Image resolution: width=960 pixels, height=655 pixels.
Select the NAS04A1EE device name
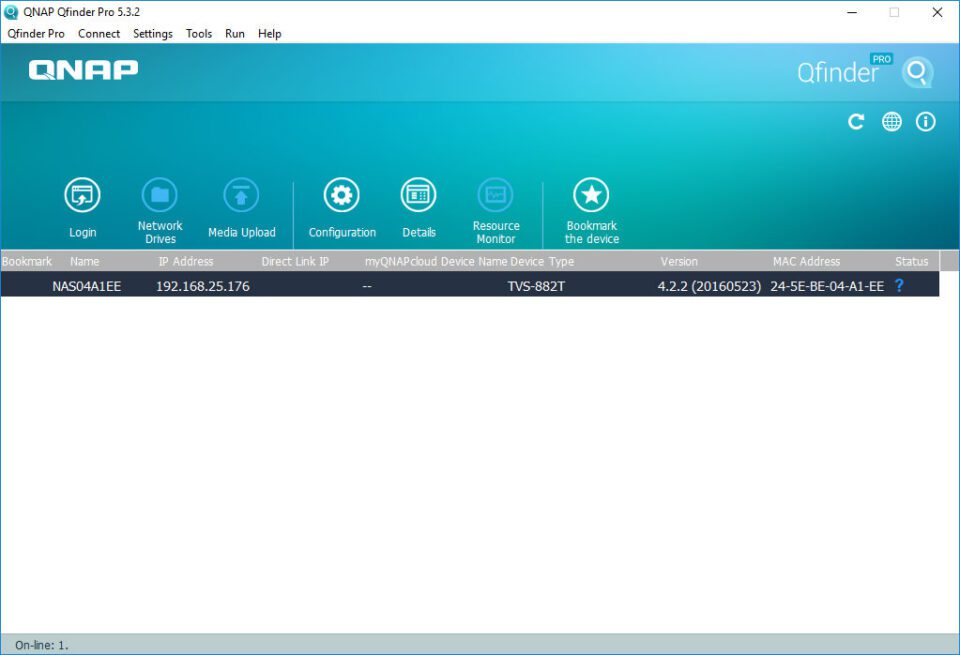coord(86,286)
